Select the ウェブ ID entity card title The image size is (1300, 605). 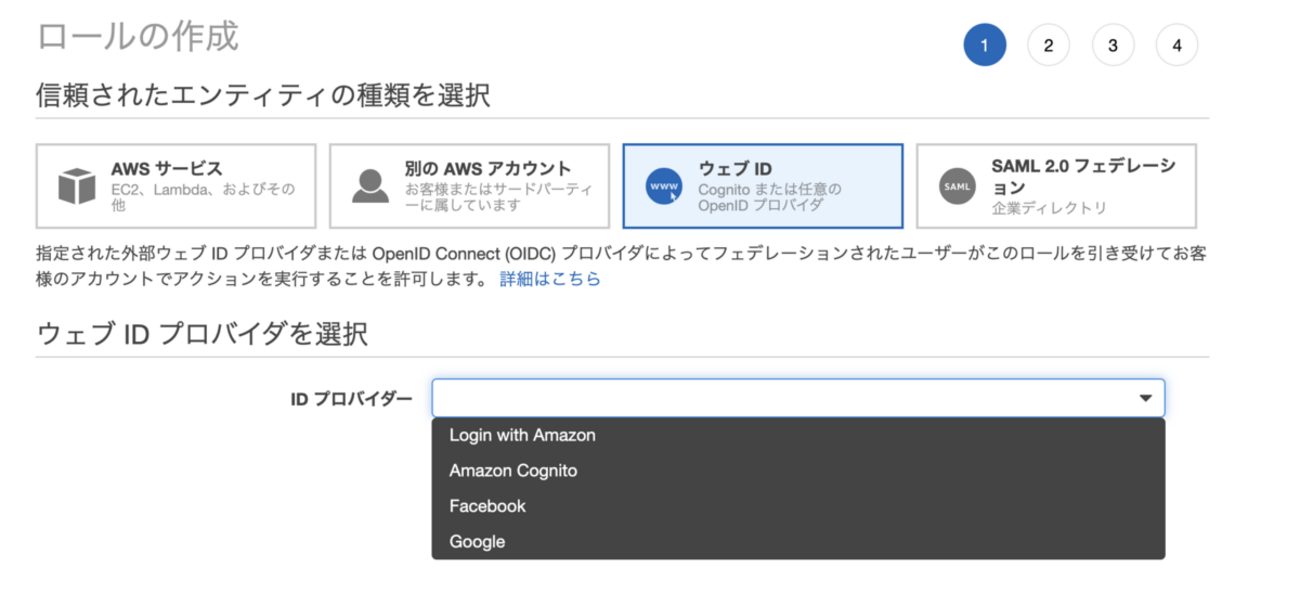tap(735, 169)
